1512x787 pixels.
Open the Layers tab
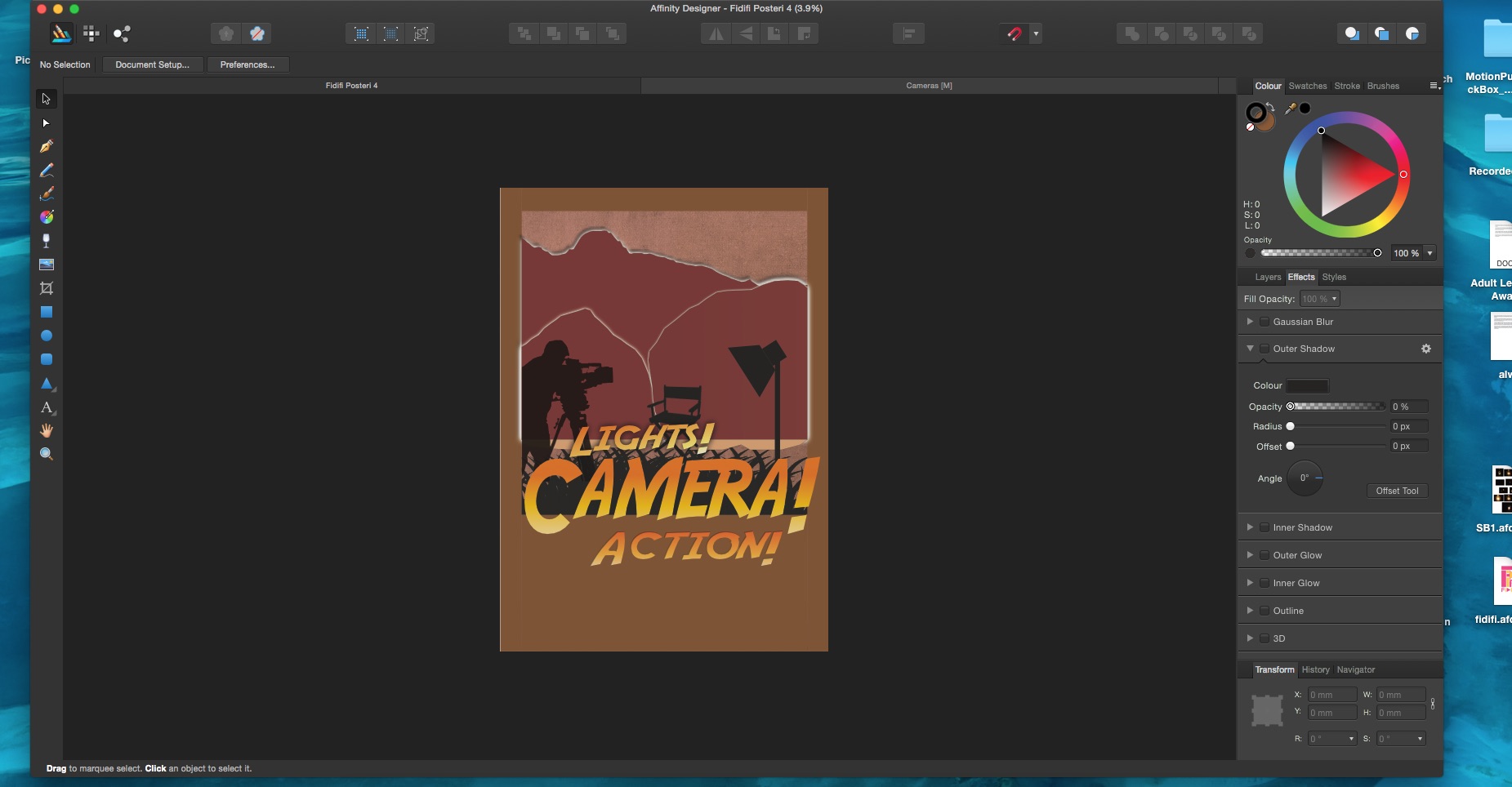click(x=1267, y=277)
